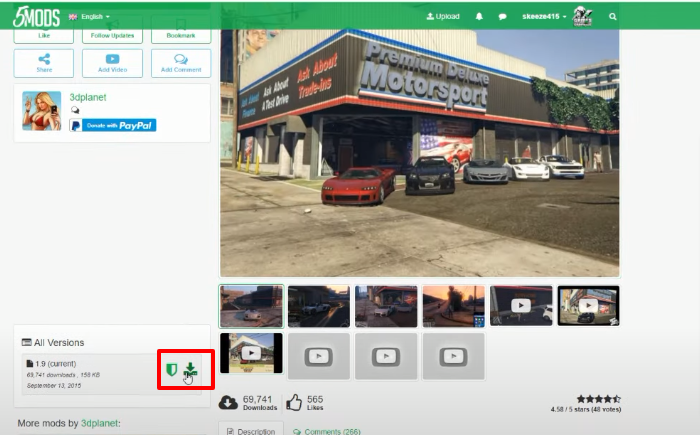Click the Upload link in header
This screenshot has height=435, width=700.
443,17
